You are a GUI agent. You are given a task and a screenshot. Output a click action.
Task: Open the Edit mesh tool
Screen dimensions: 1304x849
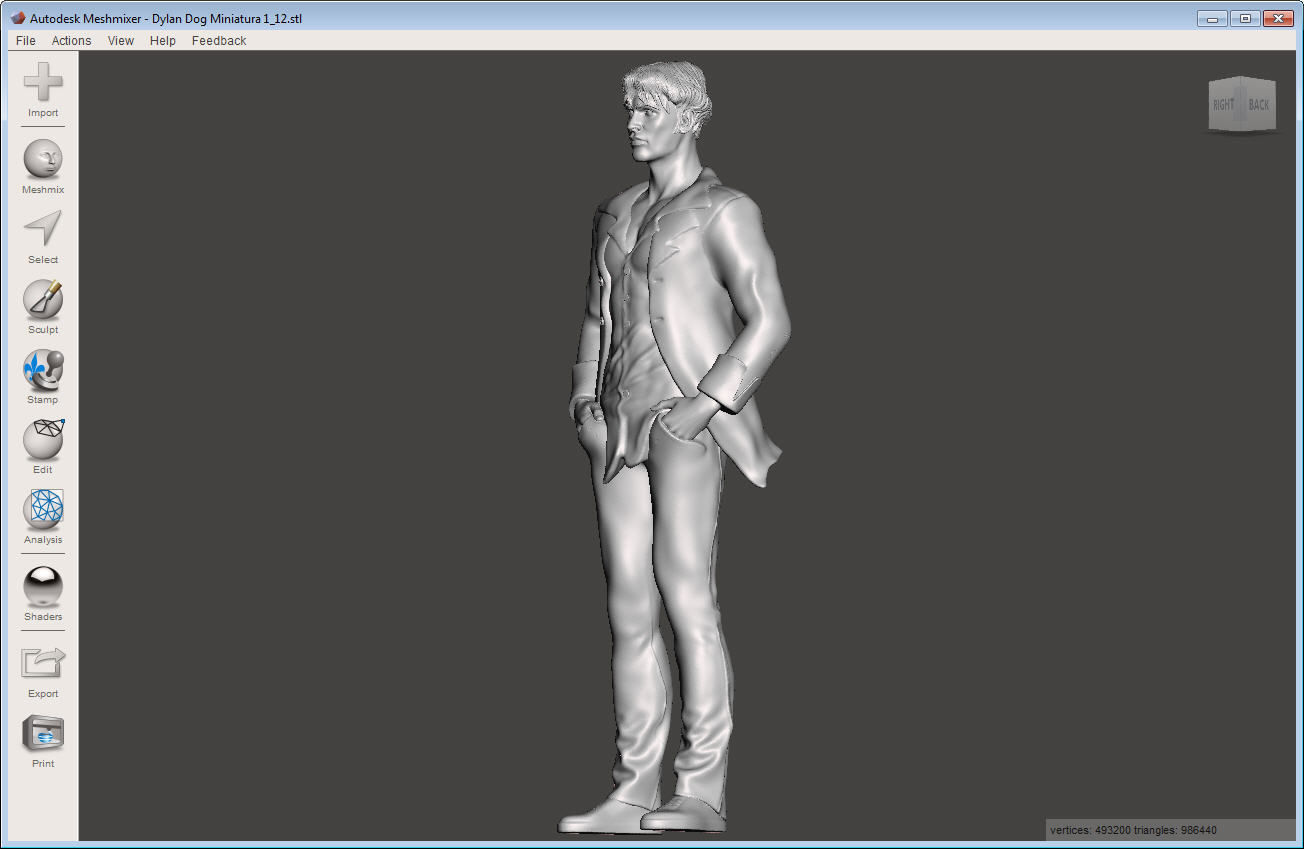pyautogui.click(x=43, y=439)
